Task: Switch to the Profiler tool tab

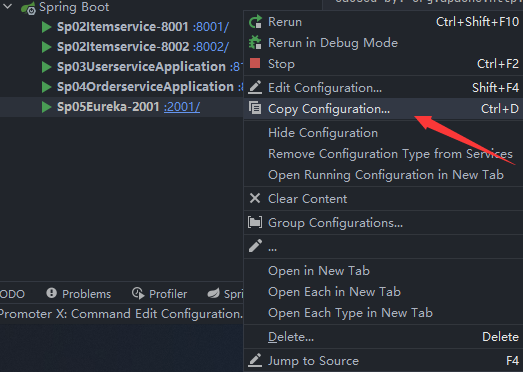Action: (159, 294)
